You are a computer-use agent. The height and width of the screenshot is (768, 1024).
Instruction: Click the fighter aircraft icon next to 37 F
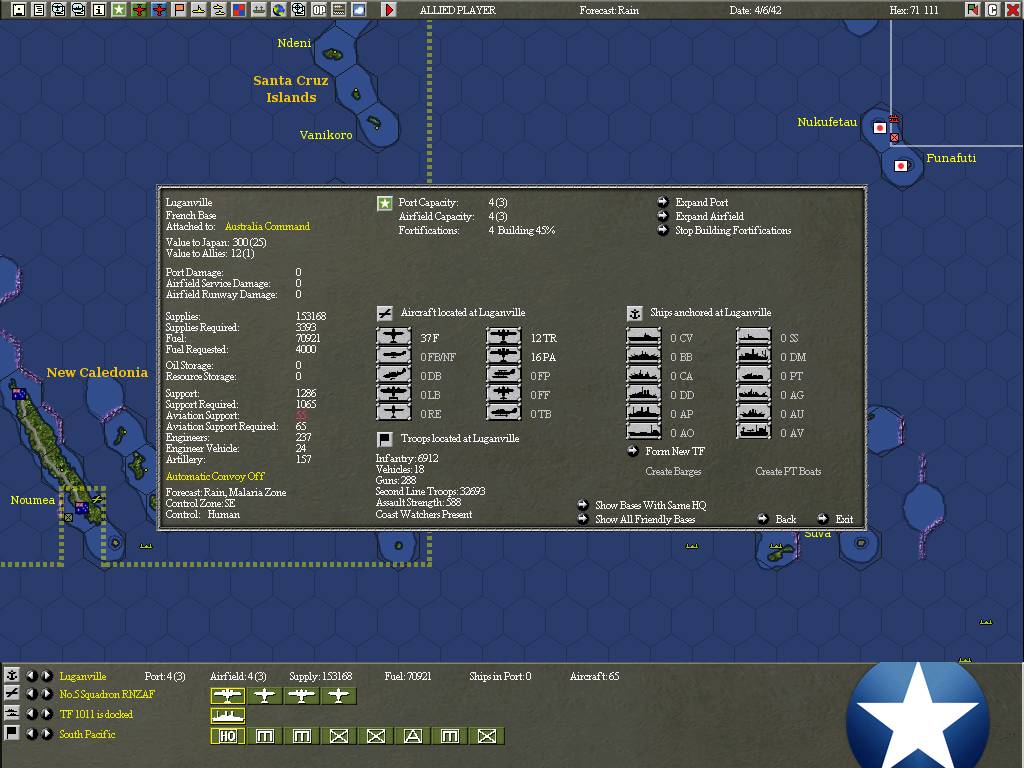394,337
